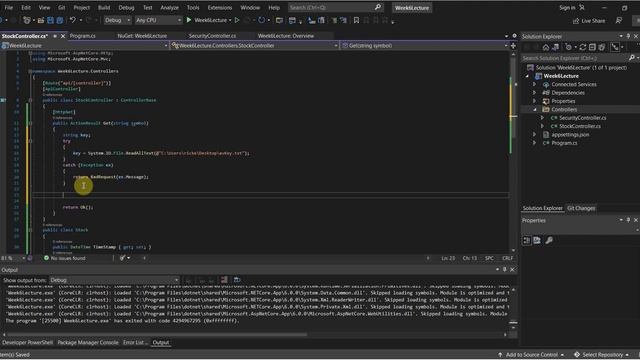
Task: Open the Extensions menu
Action: coord(220,7)
